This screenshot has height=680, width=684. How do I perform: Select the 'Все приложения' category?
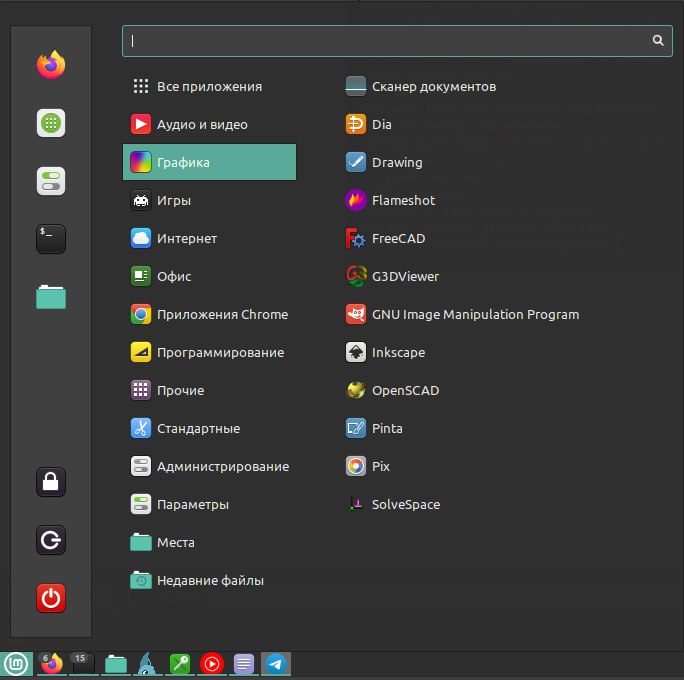pos(209,86)
